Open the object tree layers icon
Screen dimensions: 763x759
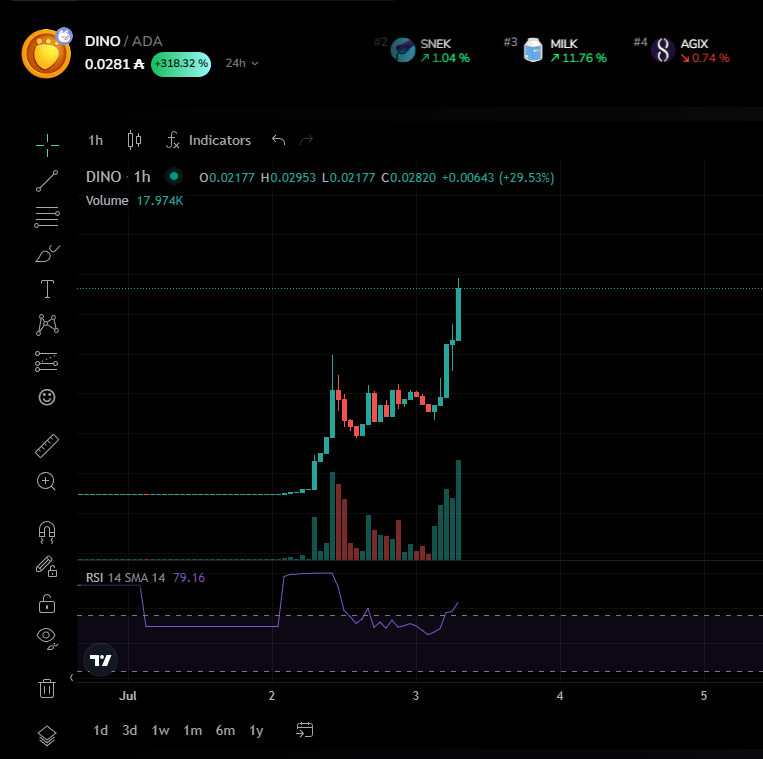pyautogui.click(x=47, y=736)
